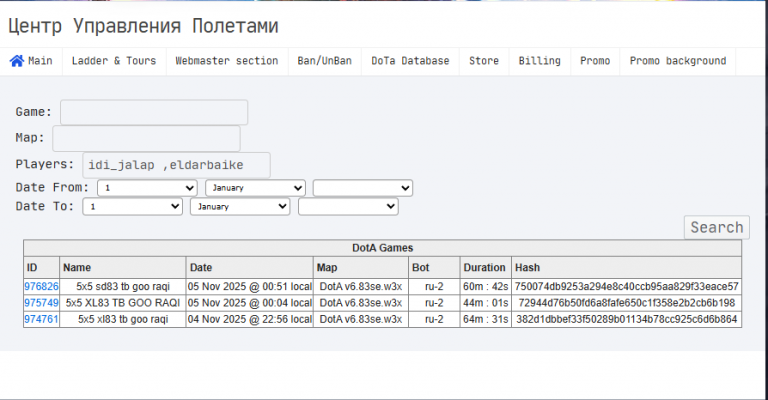Open game ID 975749 link
The width and height of the screenshot is (768, 400).
[42, 303]
